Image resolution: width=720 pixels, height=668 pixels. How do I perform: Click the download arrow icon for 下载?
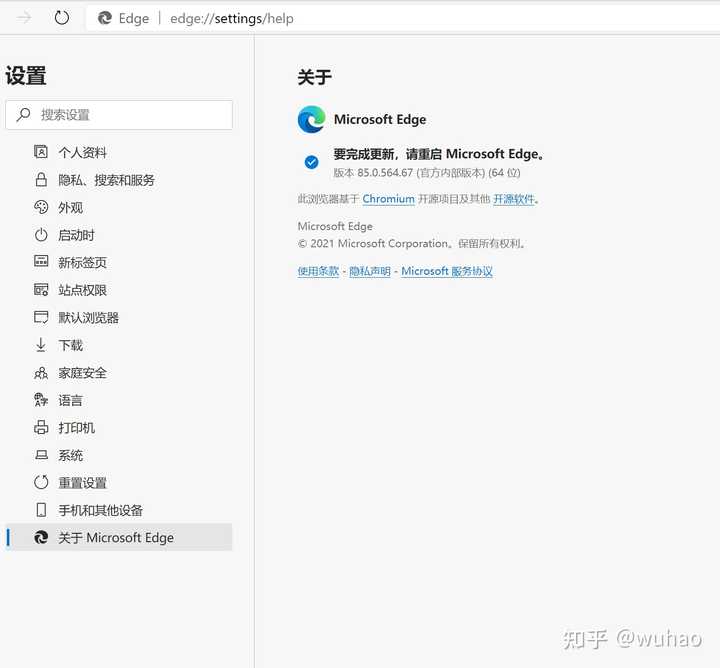point(41,345)
